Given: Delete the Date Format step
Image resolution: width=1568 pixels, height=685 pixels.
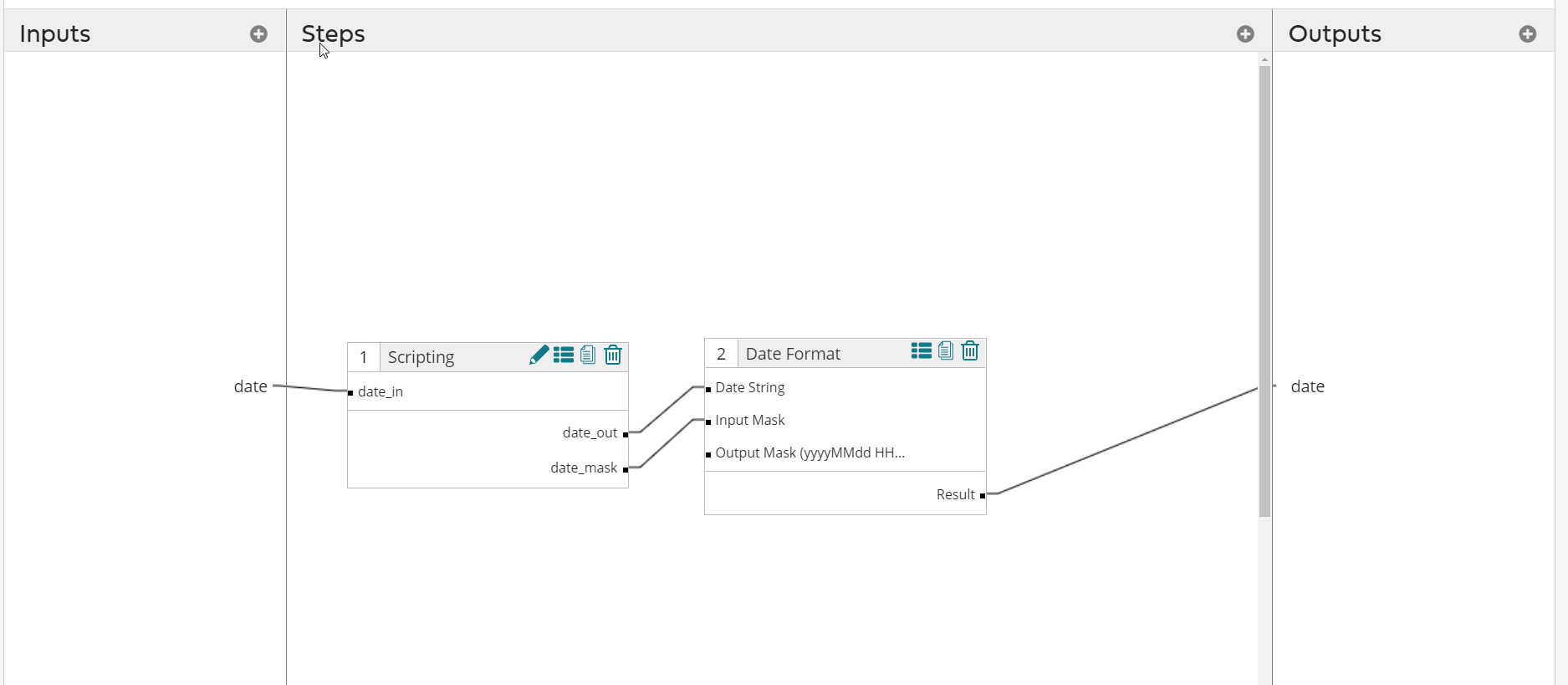Looking at the screenshot, I should (970, 351).
